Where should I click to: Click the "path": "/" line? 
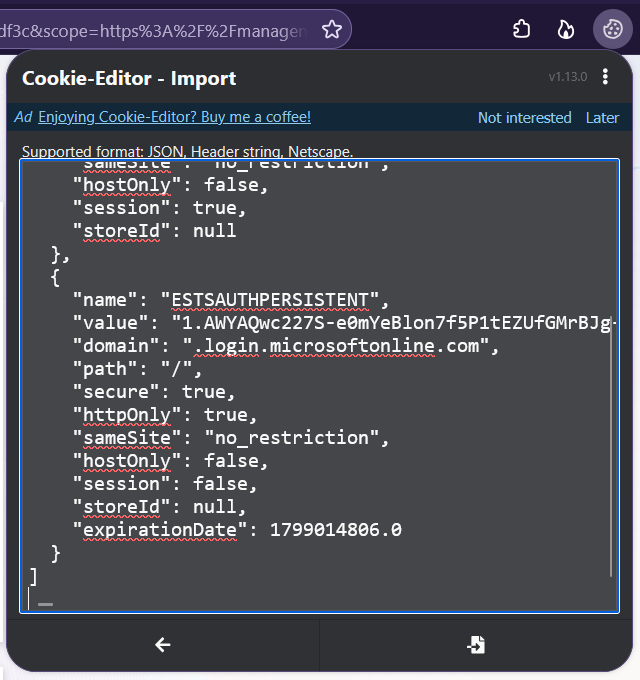pos(137,369)
